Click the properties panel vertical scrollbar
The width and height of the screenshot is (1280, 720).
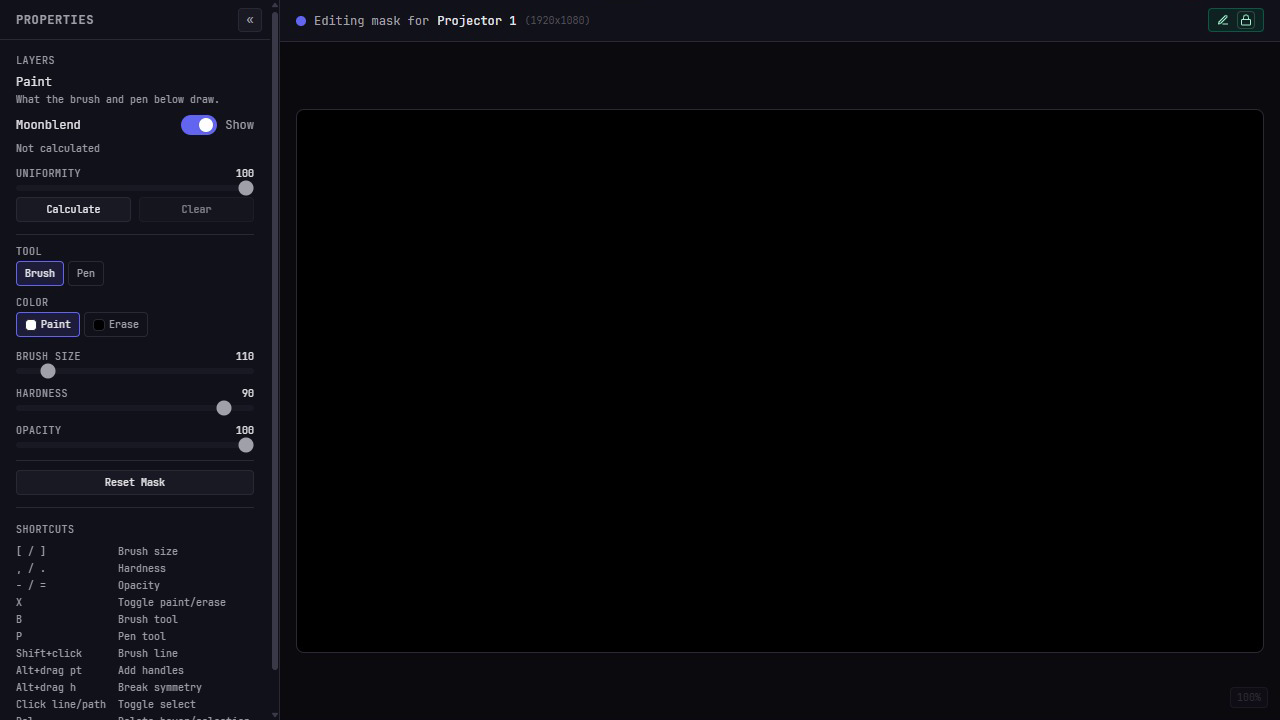tap(275, 355)
